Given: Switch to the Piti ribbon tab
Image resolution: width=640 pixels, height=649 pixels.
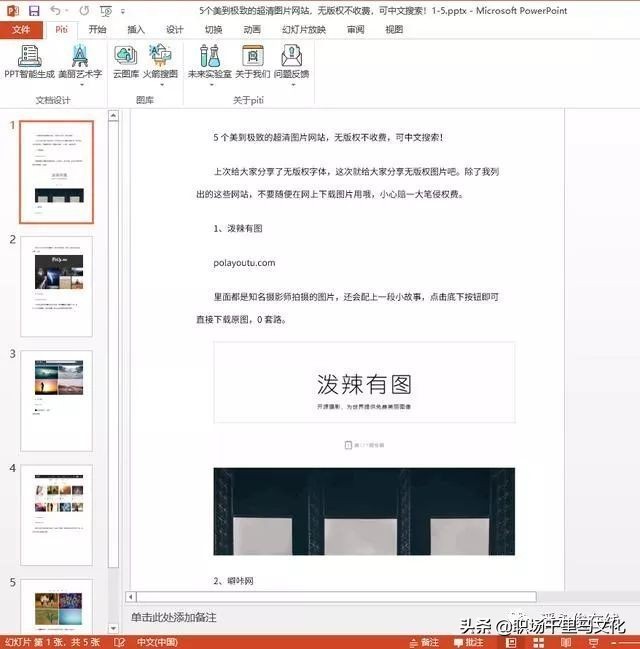Looking at the screenshot, I should click(x=61, y=30).
